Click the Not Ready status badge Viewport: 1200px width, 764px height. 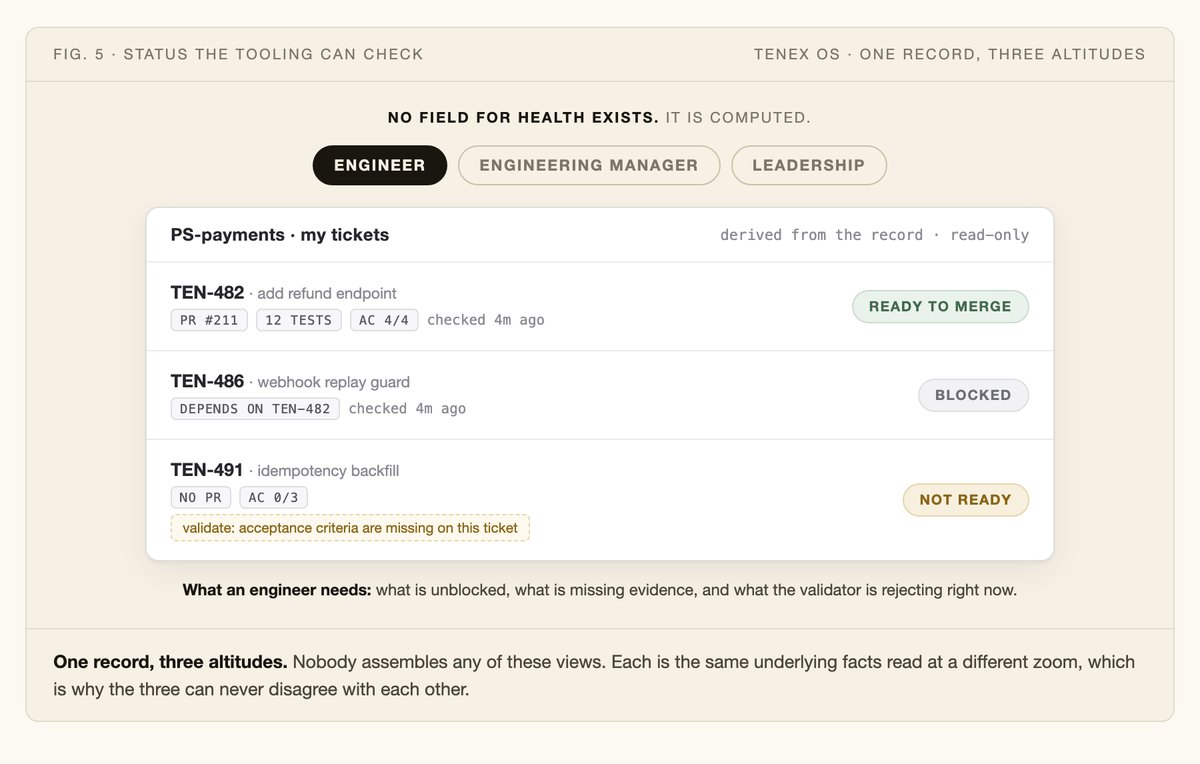965,500
